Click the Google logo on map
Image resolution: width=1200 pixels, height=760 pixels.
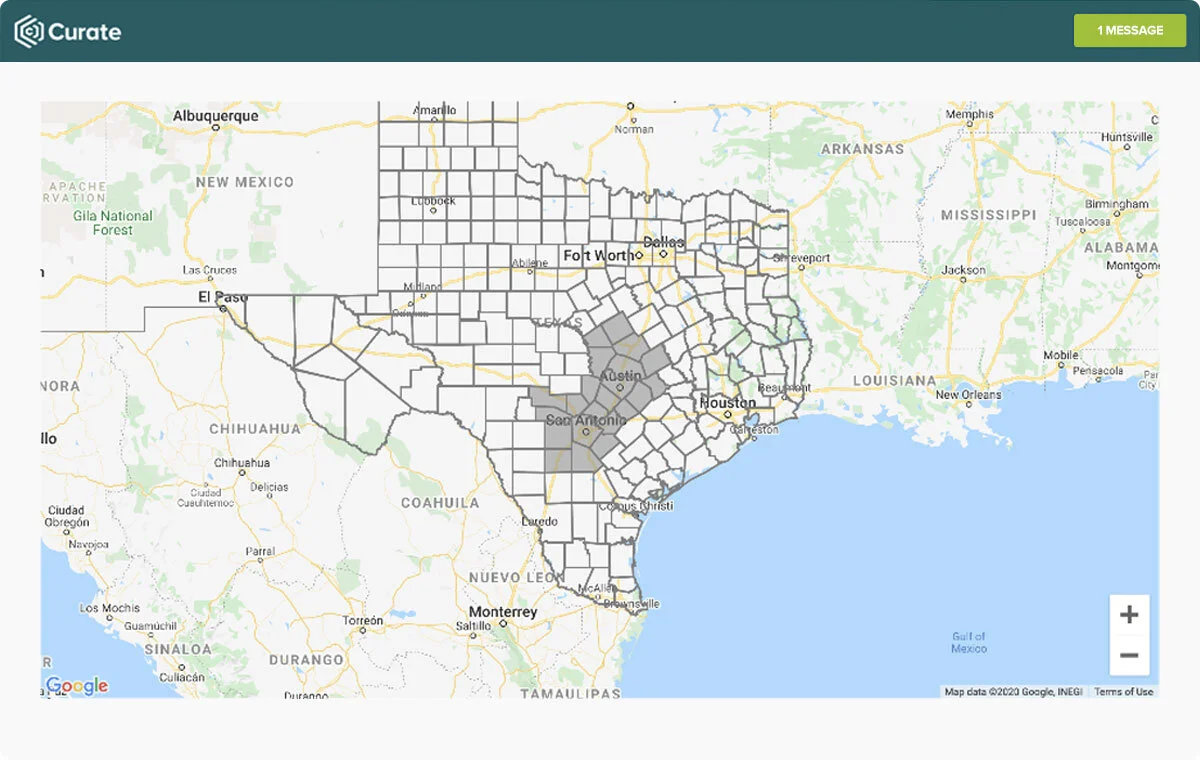pyautogui.click(x=77, y=686)
